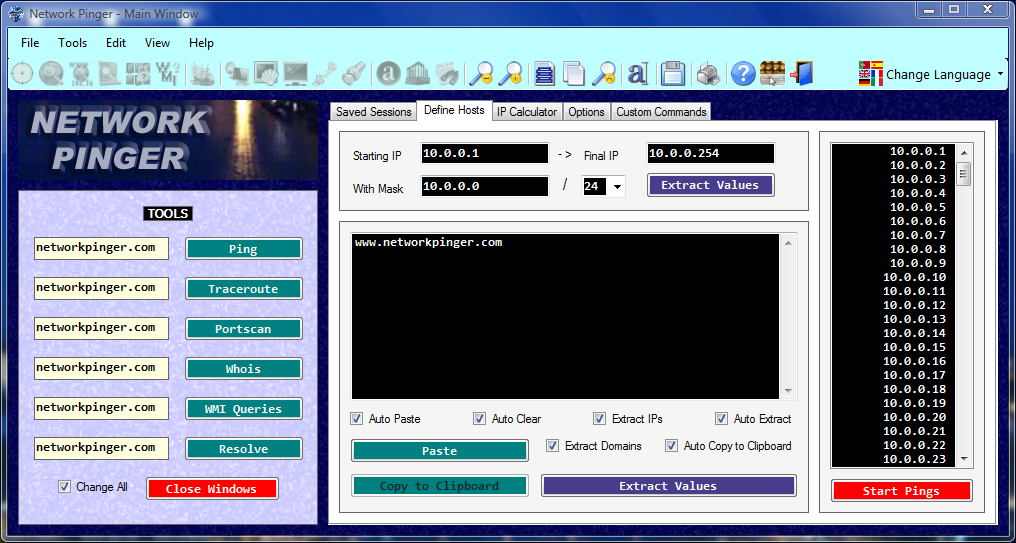
Task: Click the binoculars toolbar icon
Action: pos(447,73)
